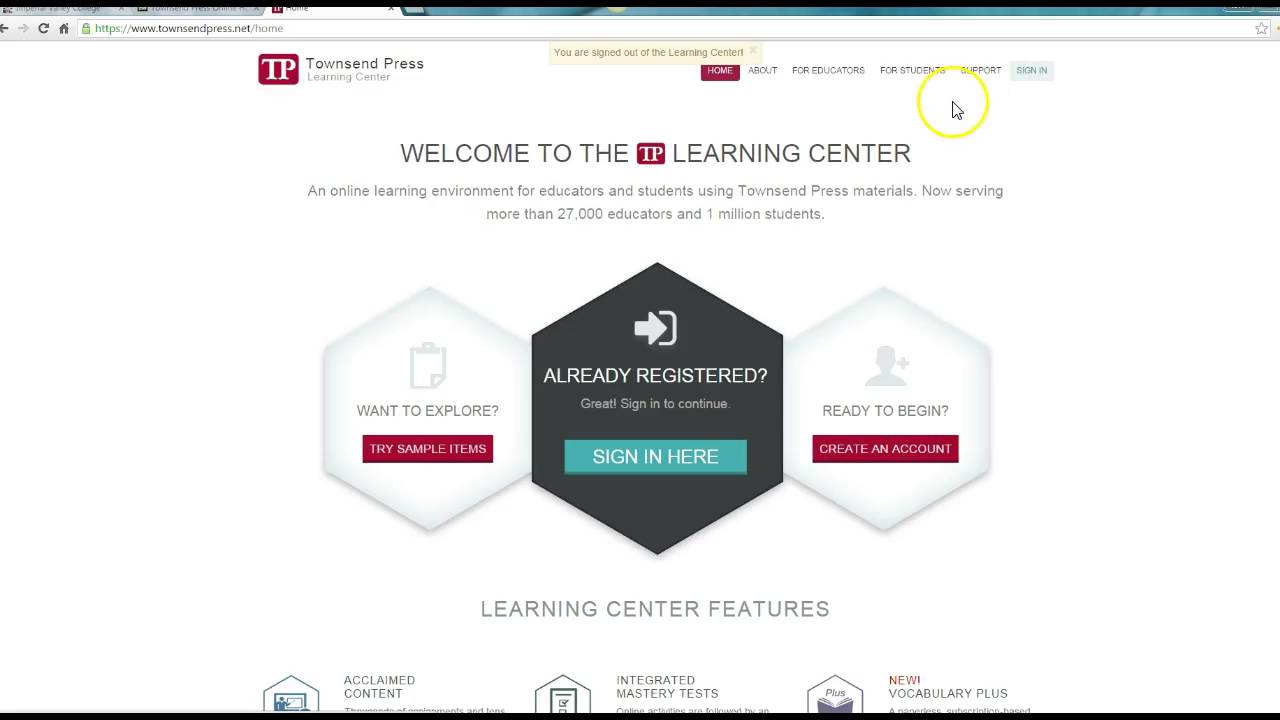Click the Create an Account button

(885, 449)
